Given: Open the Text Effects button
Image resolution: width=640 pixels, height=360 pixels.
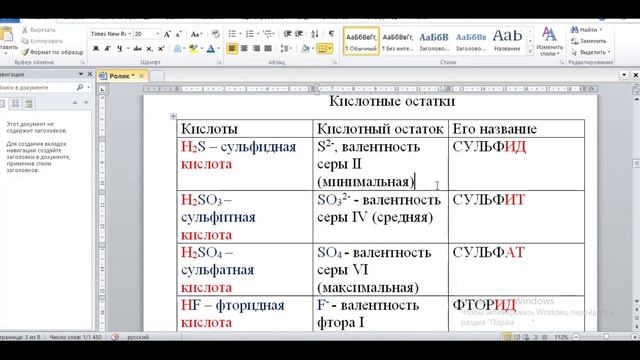Looking at the screenshot, I should [x=178, y=49].
